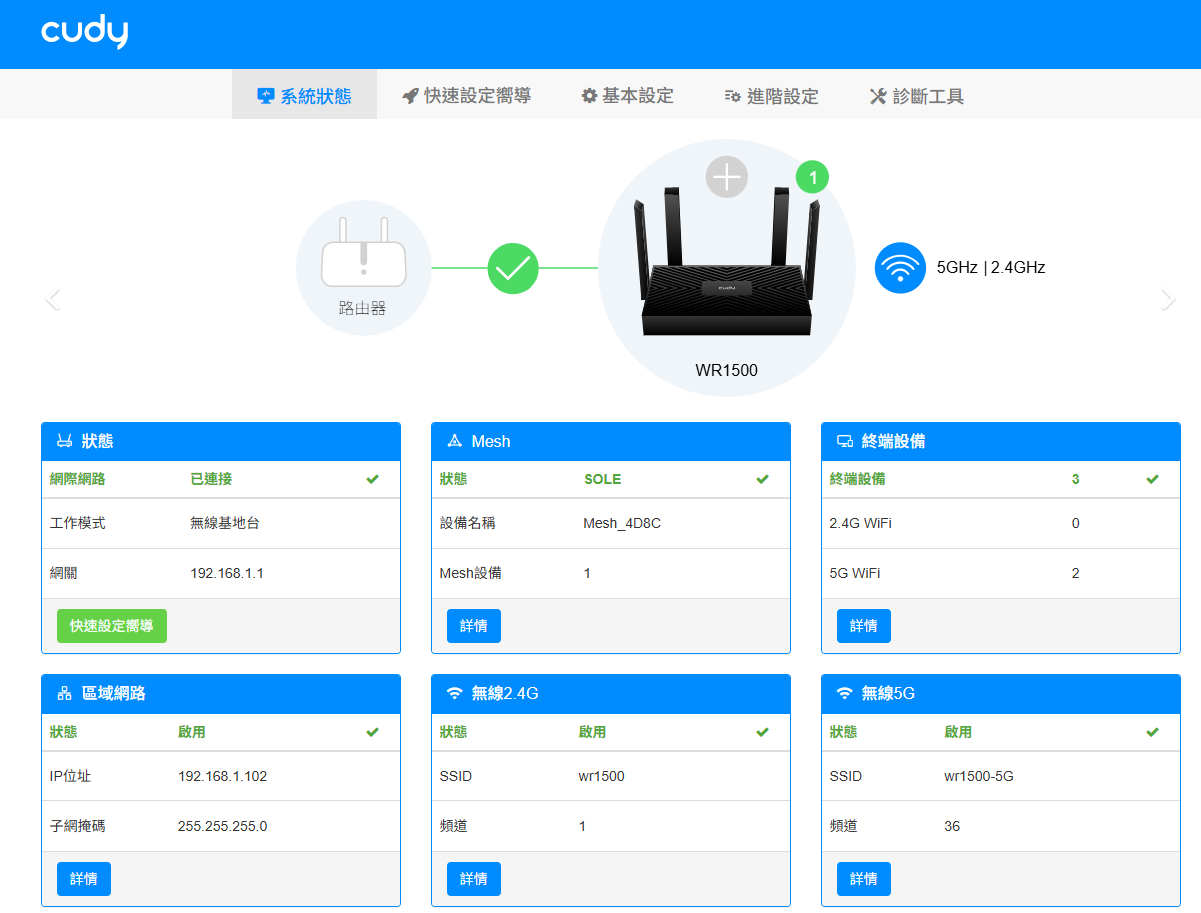Open 詳情 in the Mesh panel
This screenshot has width=1201, height=913.
[x=473, y=625]
